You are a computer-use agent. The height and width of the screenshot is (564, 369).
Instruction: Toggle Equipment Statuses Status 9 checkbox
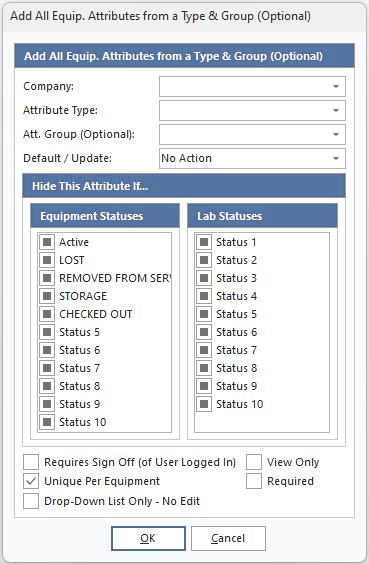click(47, 404)
